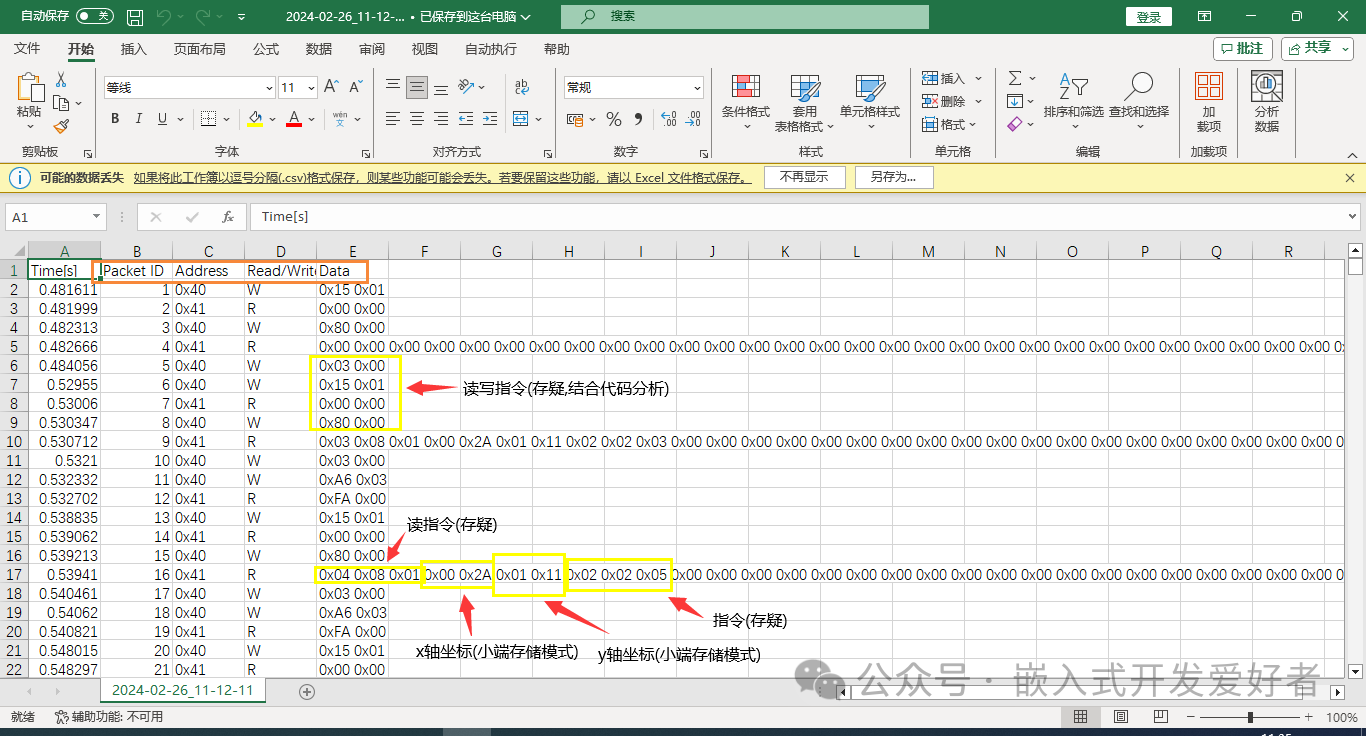Click the Undo arrow icon

(x=164, y=17)
